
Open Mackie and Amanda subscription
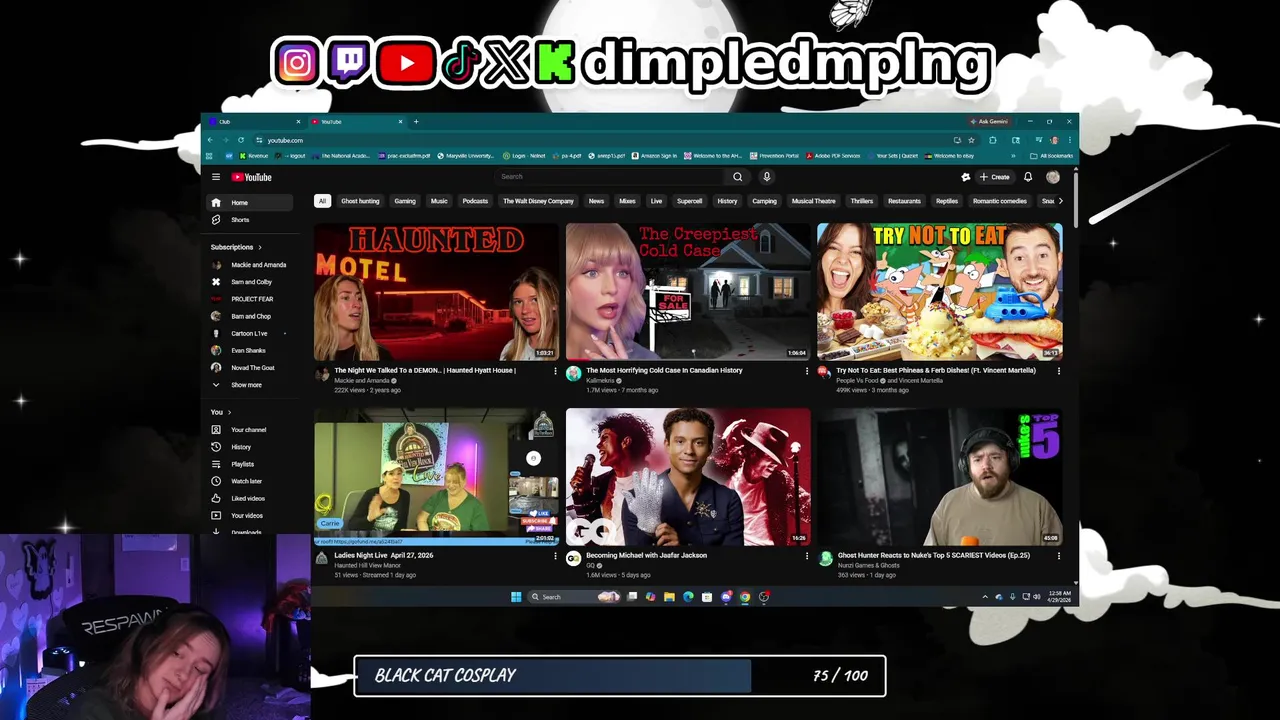[250, 265]
